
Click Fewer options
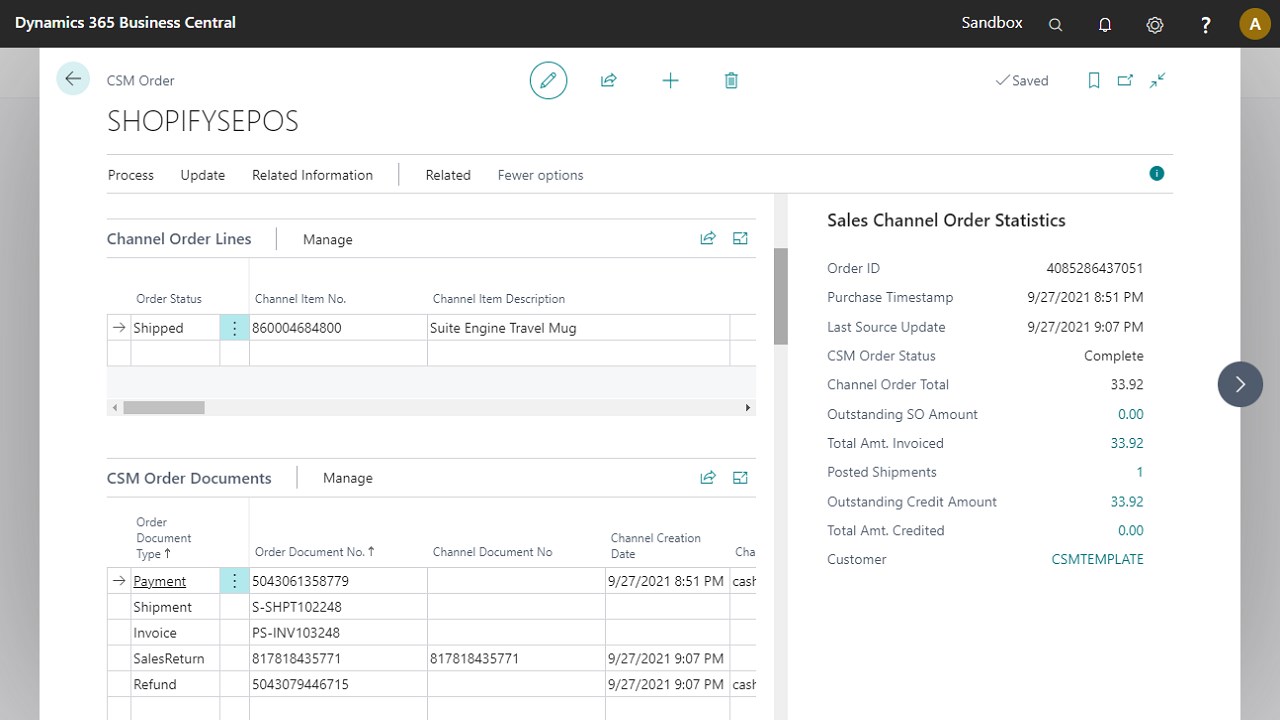pyautogui.click(x=540, y=175)
